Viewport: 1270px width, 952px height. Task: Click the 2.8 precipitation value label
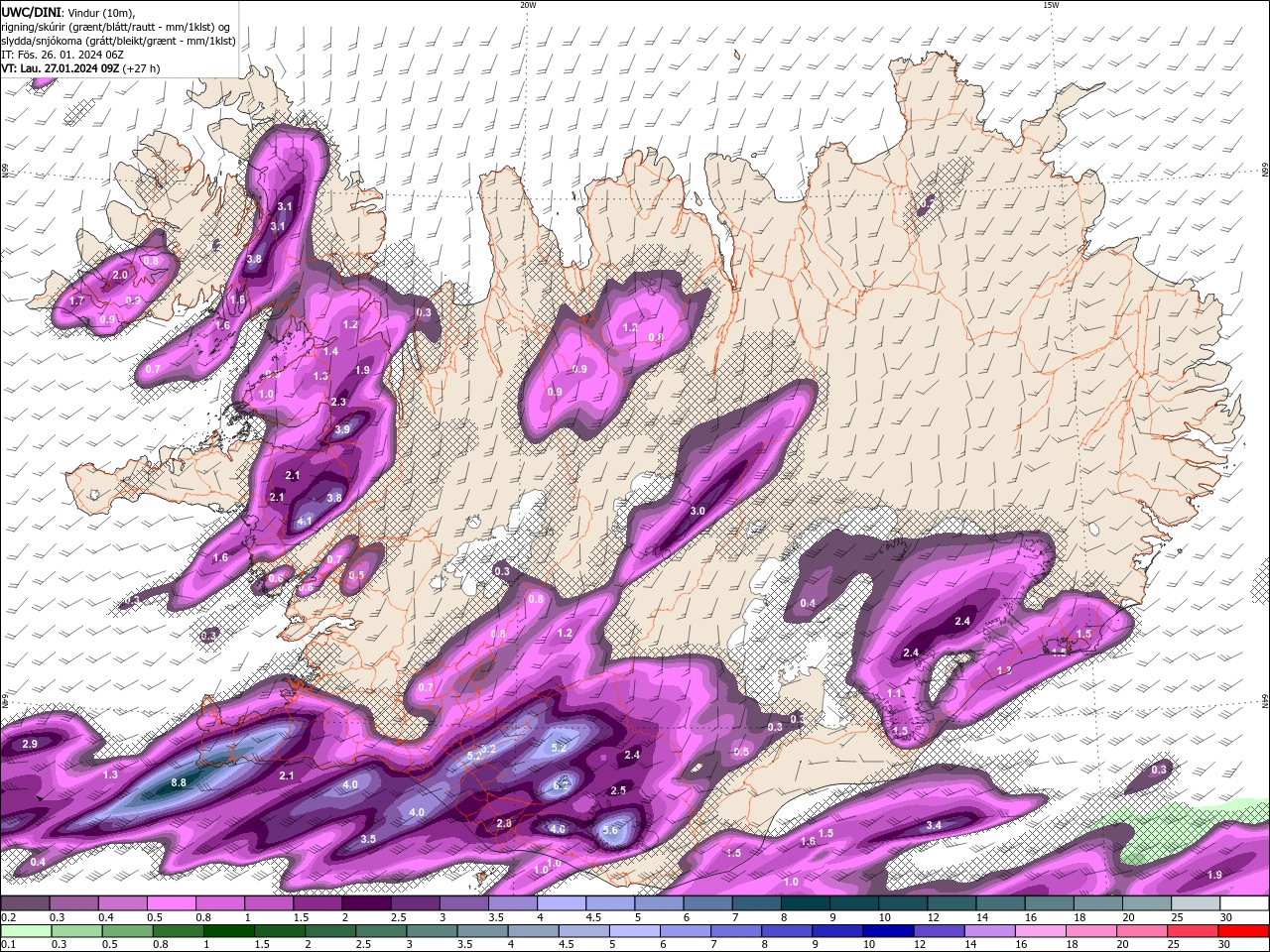tap(503, 823)
